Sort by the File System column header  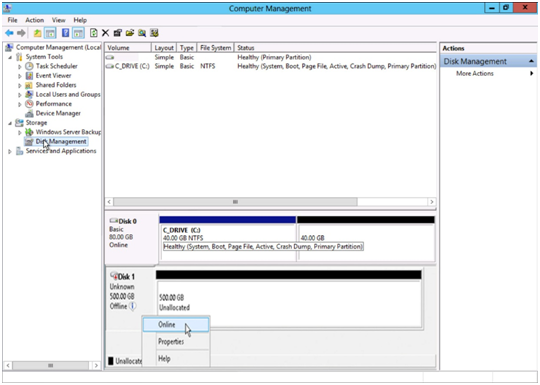click(x=216, y=48)
